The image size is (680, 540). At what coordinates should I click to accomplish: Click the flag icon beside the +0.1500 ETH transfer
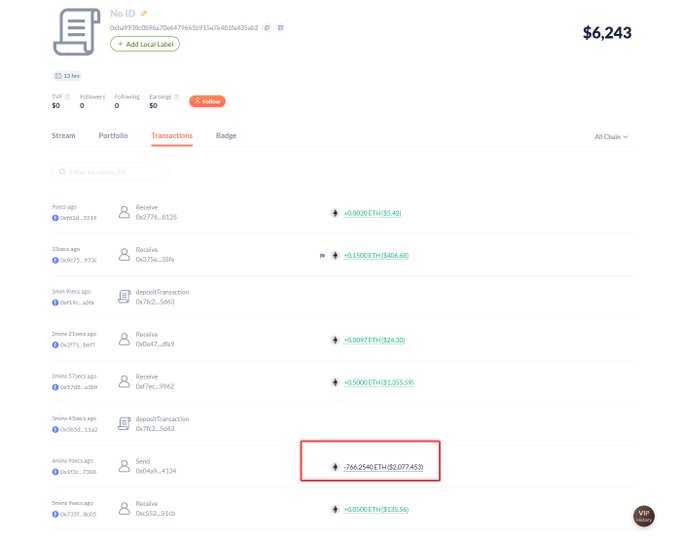pos(322,255)
